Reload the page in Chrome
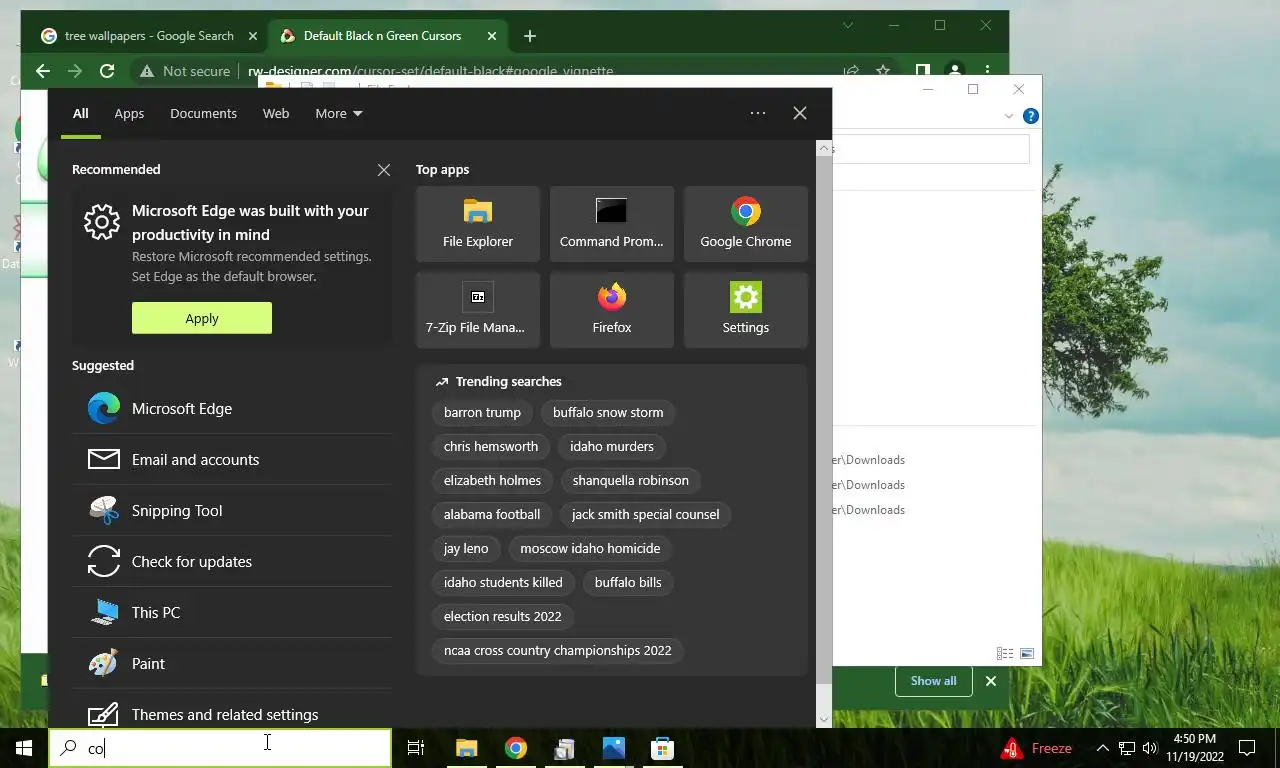The image size is (1280, 768). pos(107,71)
